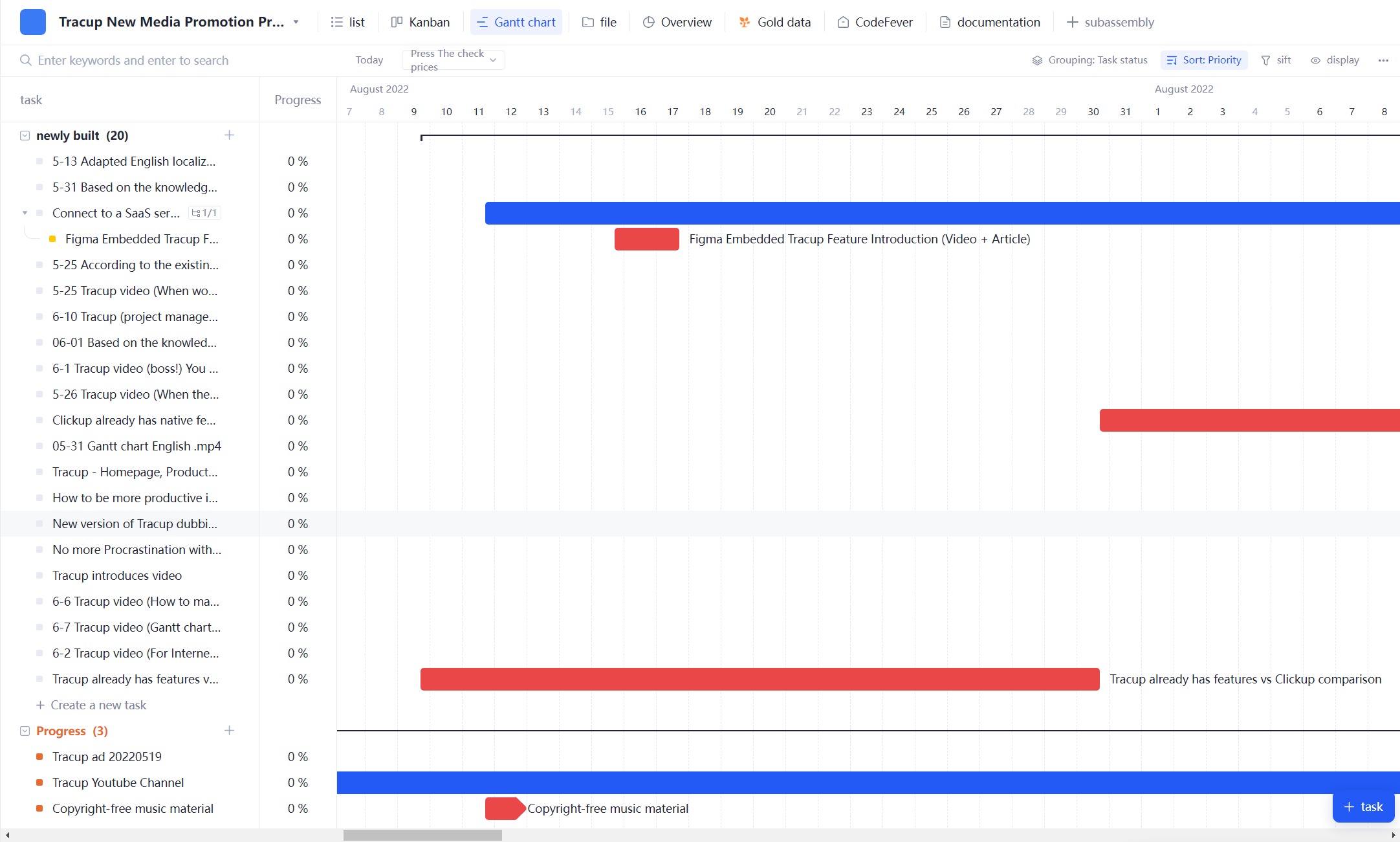
Task: Click the scroll right arrow
Action: point(1393,835)
